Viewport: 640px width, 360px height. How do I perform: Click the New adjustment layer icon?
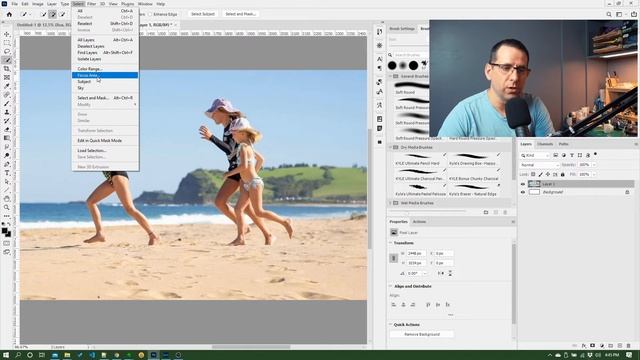[x=602, y=346]
